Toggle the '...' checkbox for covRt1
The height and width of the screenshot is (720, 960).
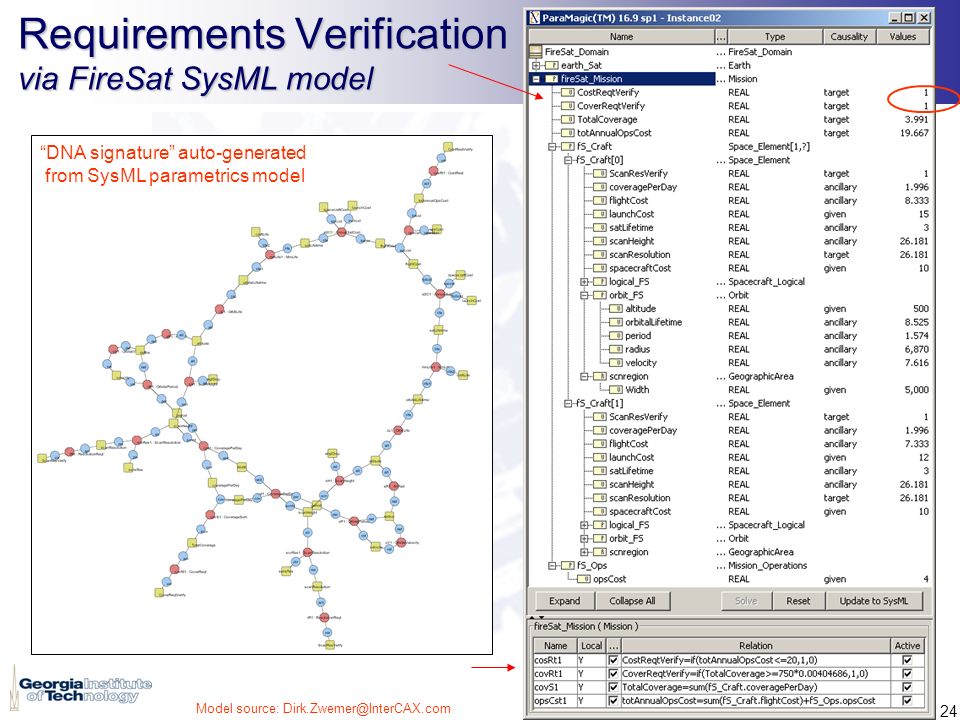coord(613,673)
